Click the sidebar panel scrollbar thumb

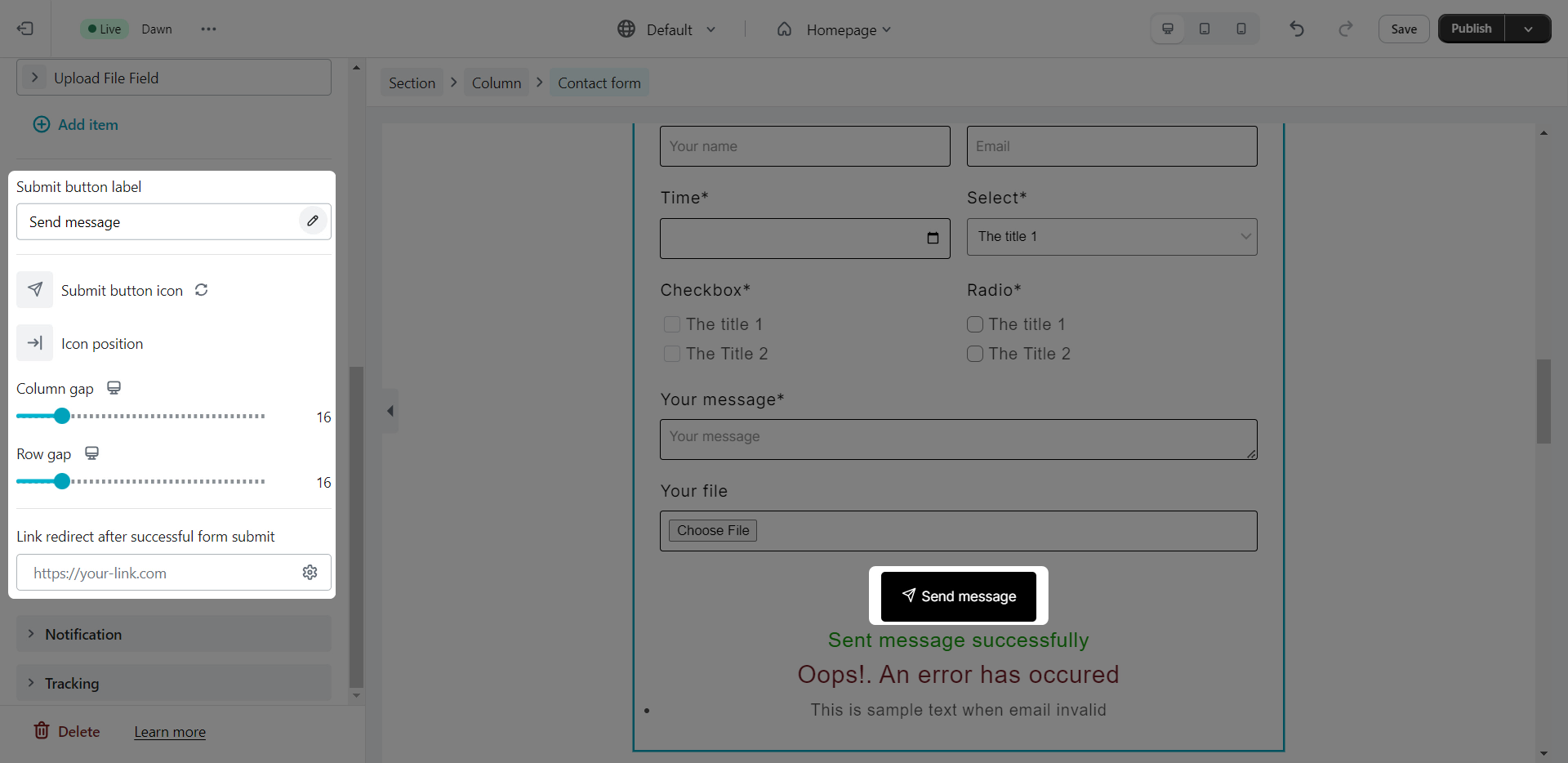pyautogui.click(x=356, y=527)
